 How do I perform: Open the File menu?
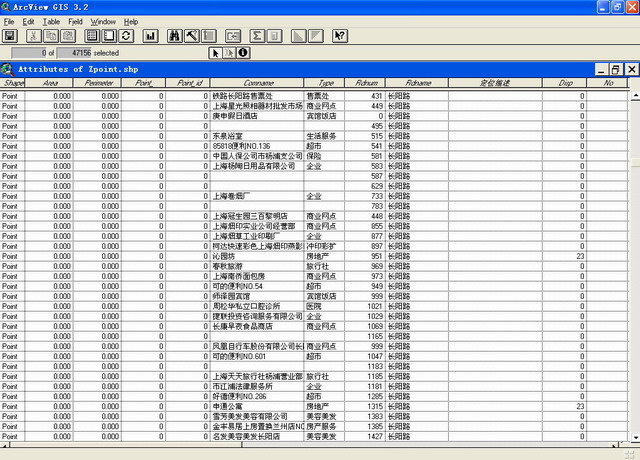click(9, 22)
